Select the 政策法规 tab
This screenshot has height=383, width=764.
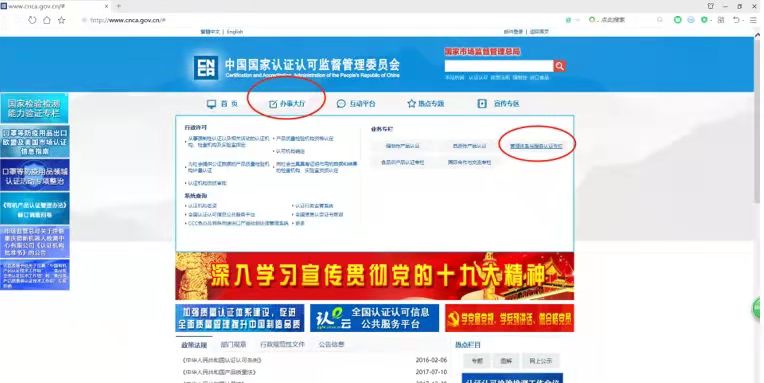pos(194,345)
